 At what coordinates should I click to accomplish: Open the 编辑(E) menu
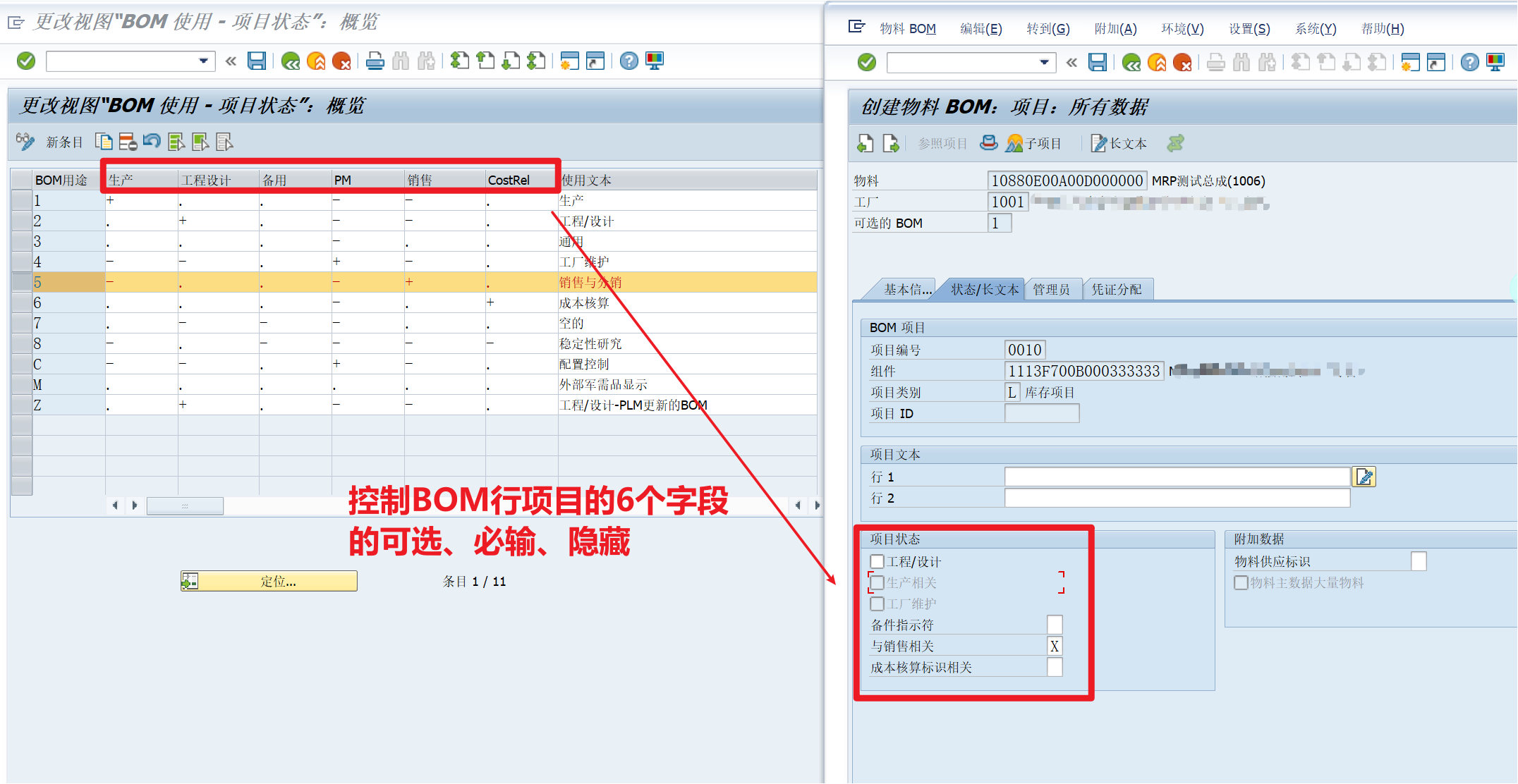(981, 28)
